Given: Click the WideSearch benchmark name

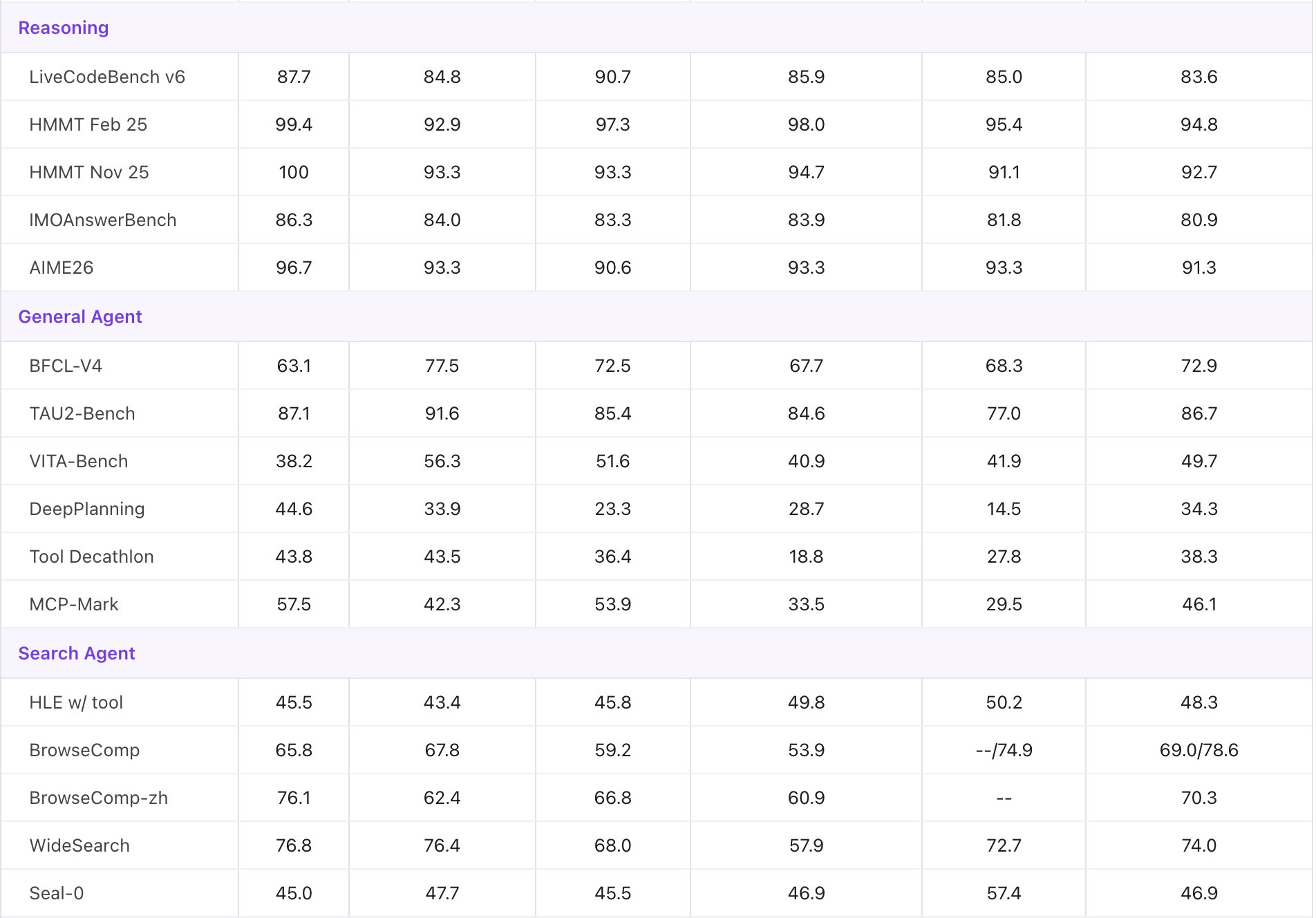Looking at the screenshot, I should click(x=79, y=845).
